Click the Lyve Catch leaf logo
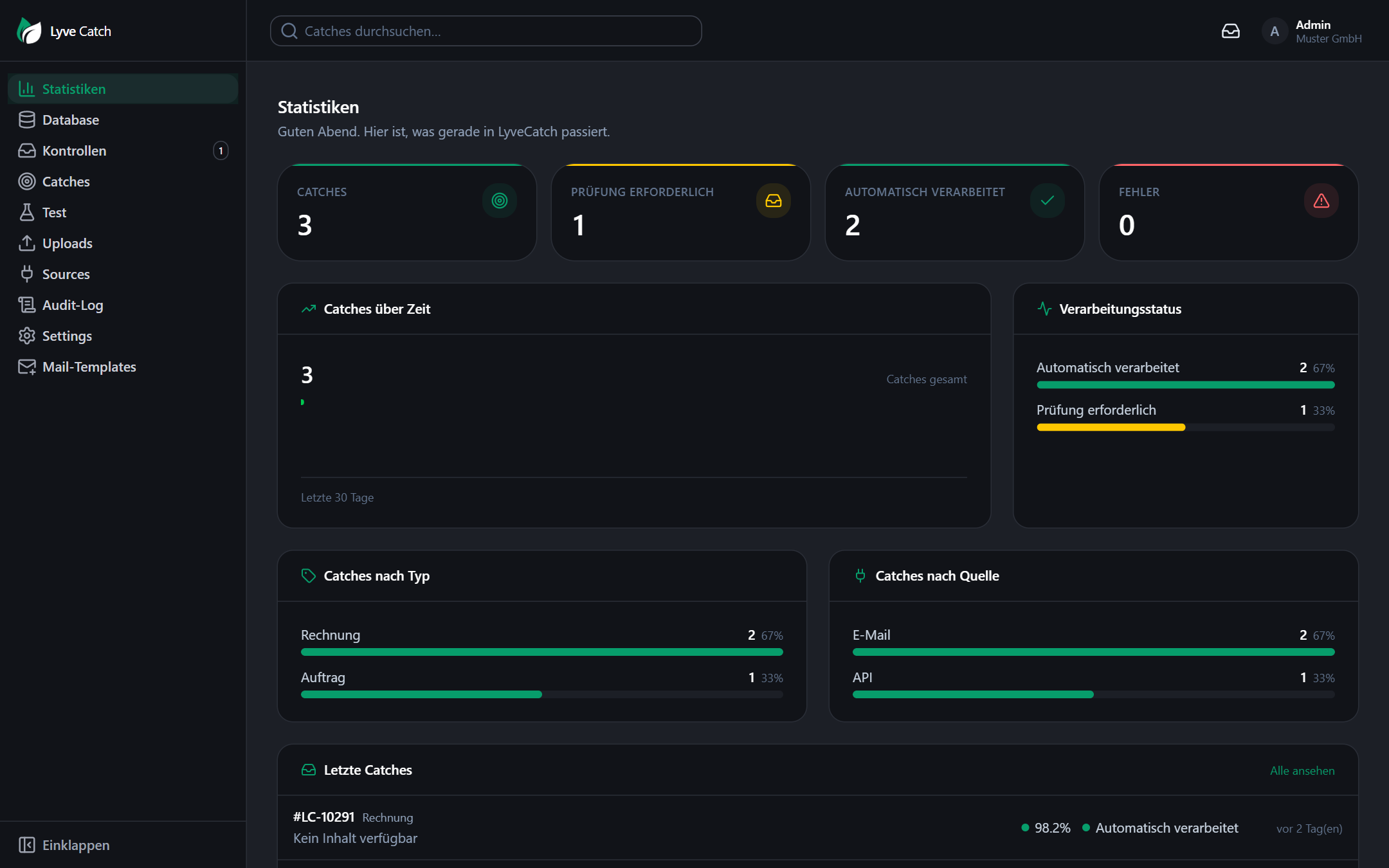This screenshot has height=868, width=1389. (29, 31)
